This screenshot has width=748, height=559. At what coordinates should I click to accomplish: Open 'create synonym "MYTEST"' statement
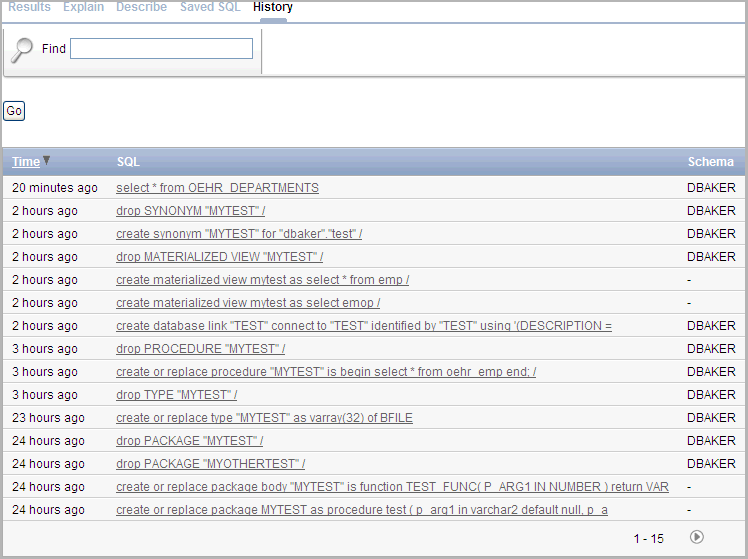click(239, 234)
